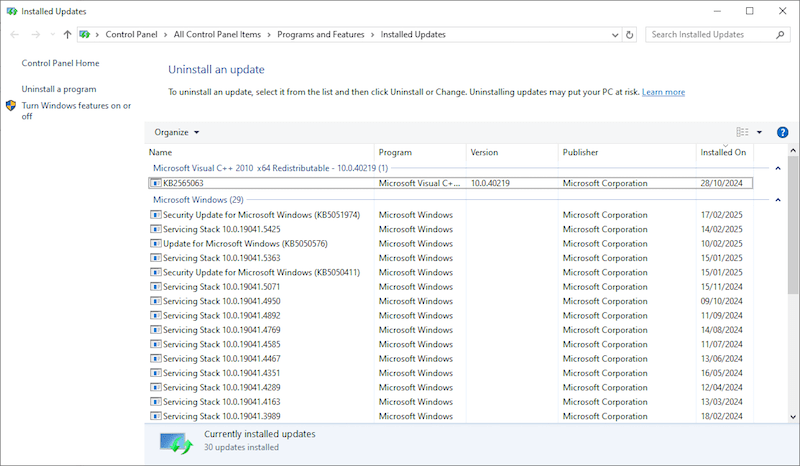
Task: Select Update for Microsoft Windows (KB5050576)
Action: pyautogui.click(x=451, y=243)
